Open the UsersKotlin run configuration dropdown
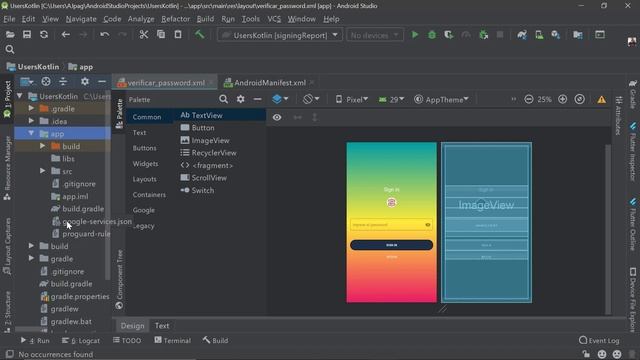Image resolution: width=640 pixels, height=360 pixels. (279, 35)
